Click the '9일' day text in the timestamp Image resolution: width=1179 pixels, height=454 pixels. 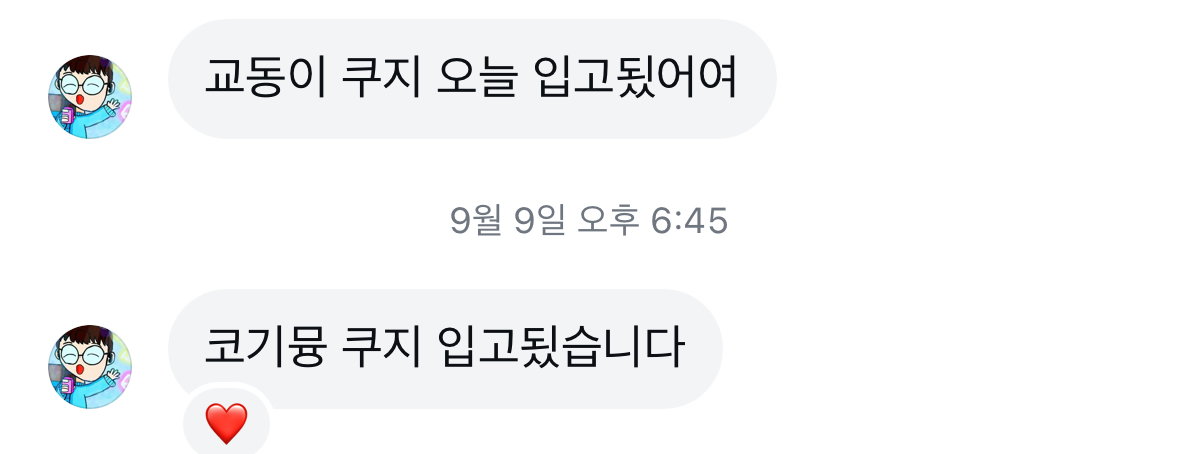pyautogui.click(x=539, y=221)
